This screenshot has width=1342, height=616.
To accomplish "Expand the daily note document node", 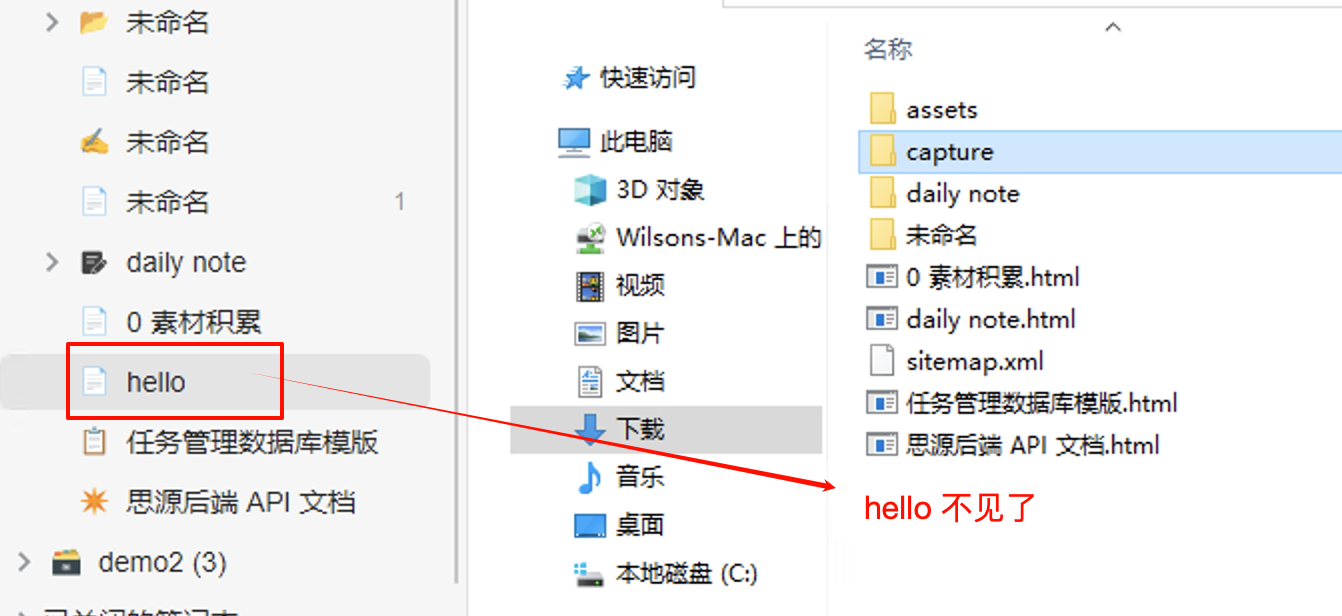I will (52, 262).
